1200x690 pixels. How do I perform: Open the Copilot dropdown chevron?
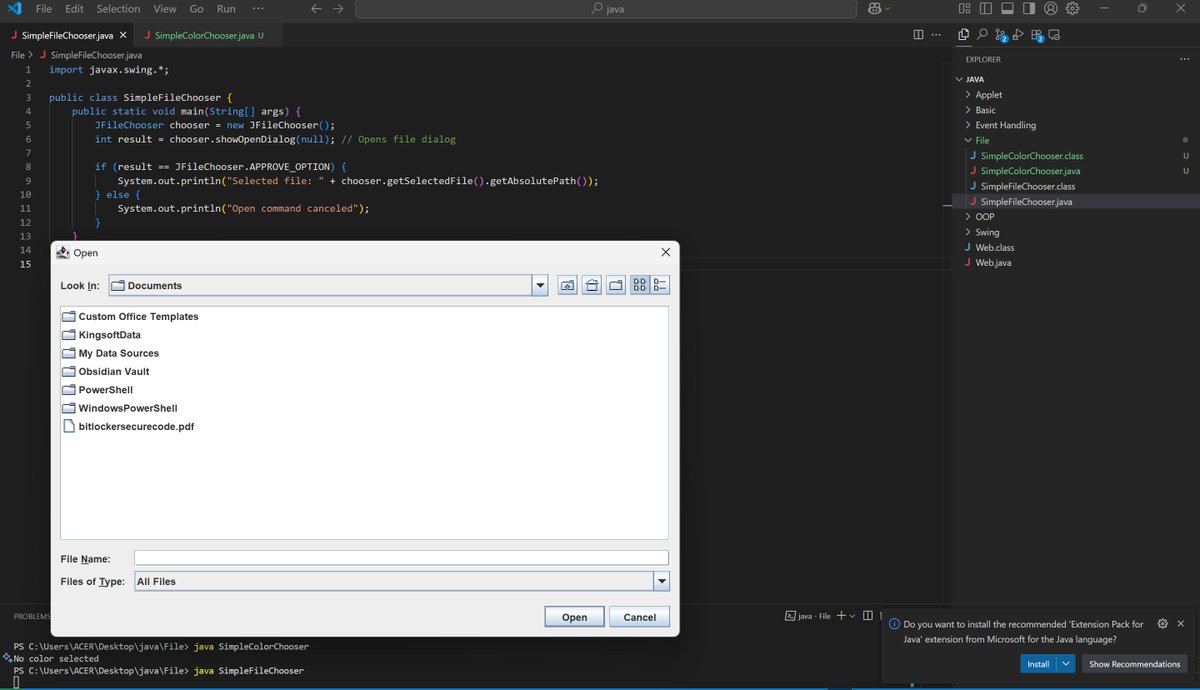pos(889,8)
